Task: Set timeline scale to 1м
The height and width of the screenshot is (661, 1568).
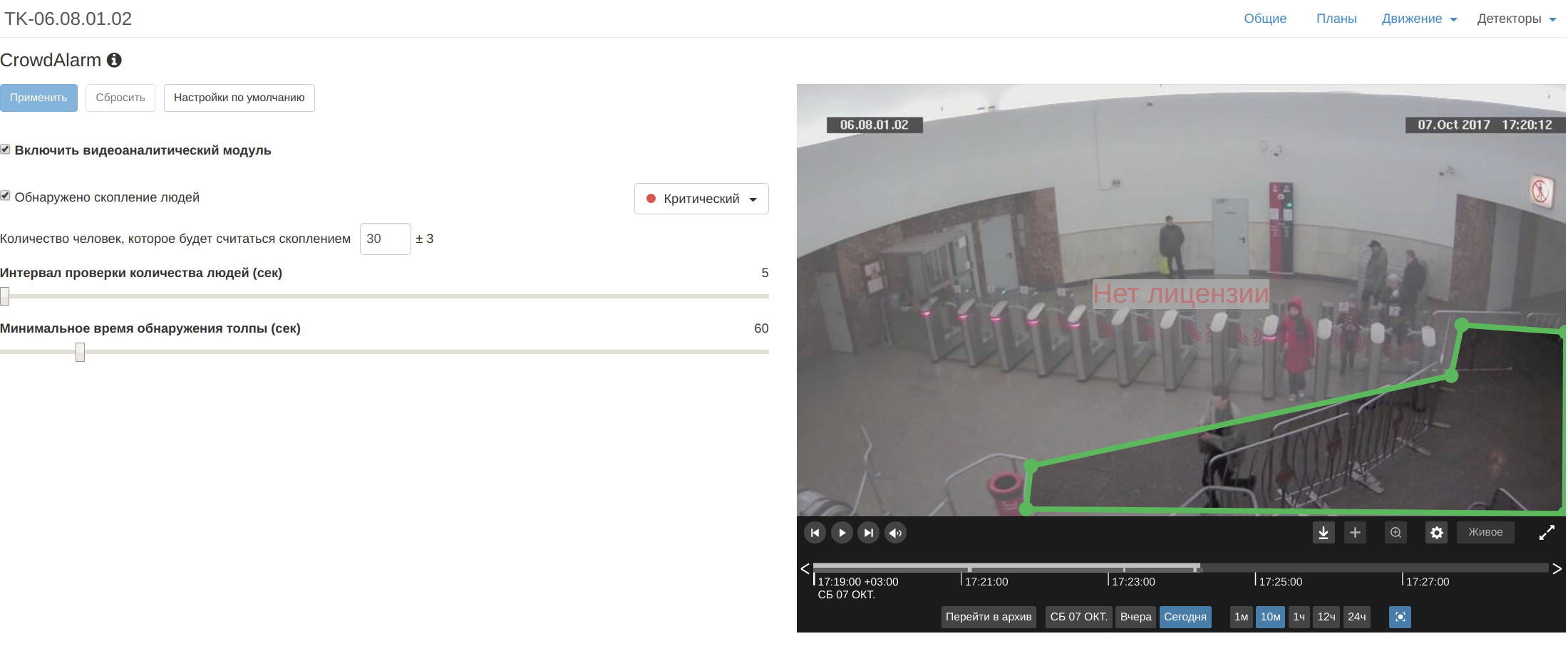Action: point(1242,617)
